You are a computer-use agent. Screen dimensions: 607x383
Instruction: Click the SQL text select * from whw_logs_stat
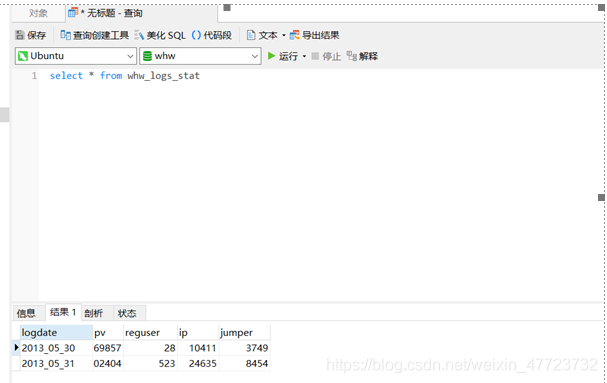tap(125, 76)
